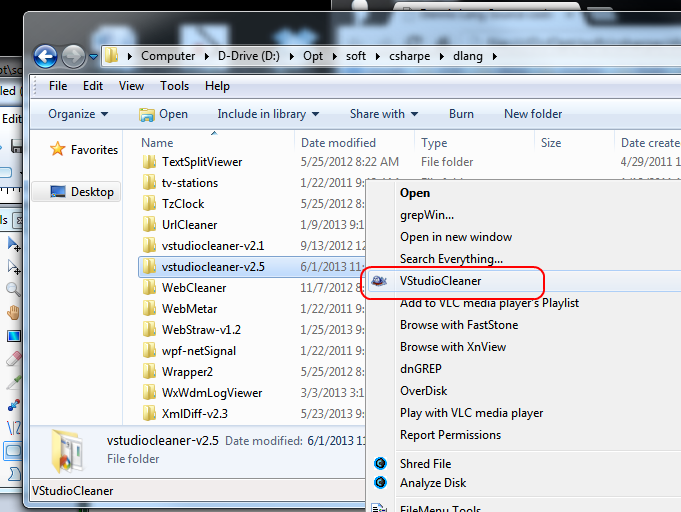Select the TextSplitViewer folder icon
This screenshot has height=512, width=681.
point(149,162)
